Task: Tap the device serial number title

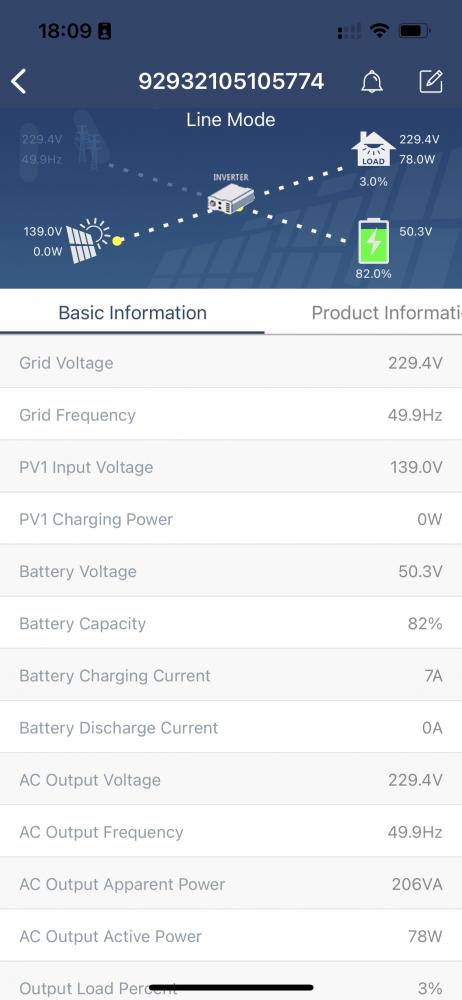Action: click(231, 82)
